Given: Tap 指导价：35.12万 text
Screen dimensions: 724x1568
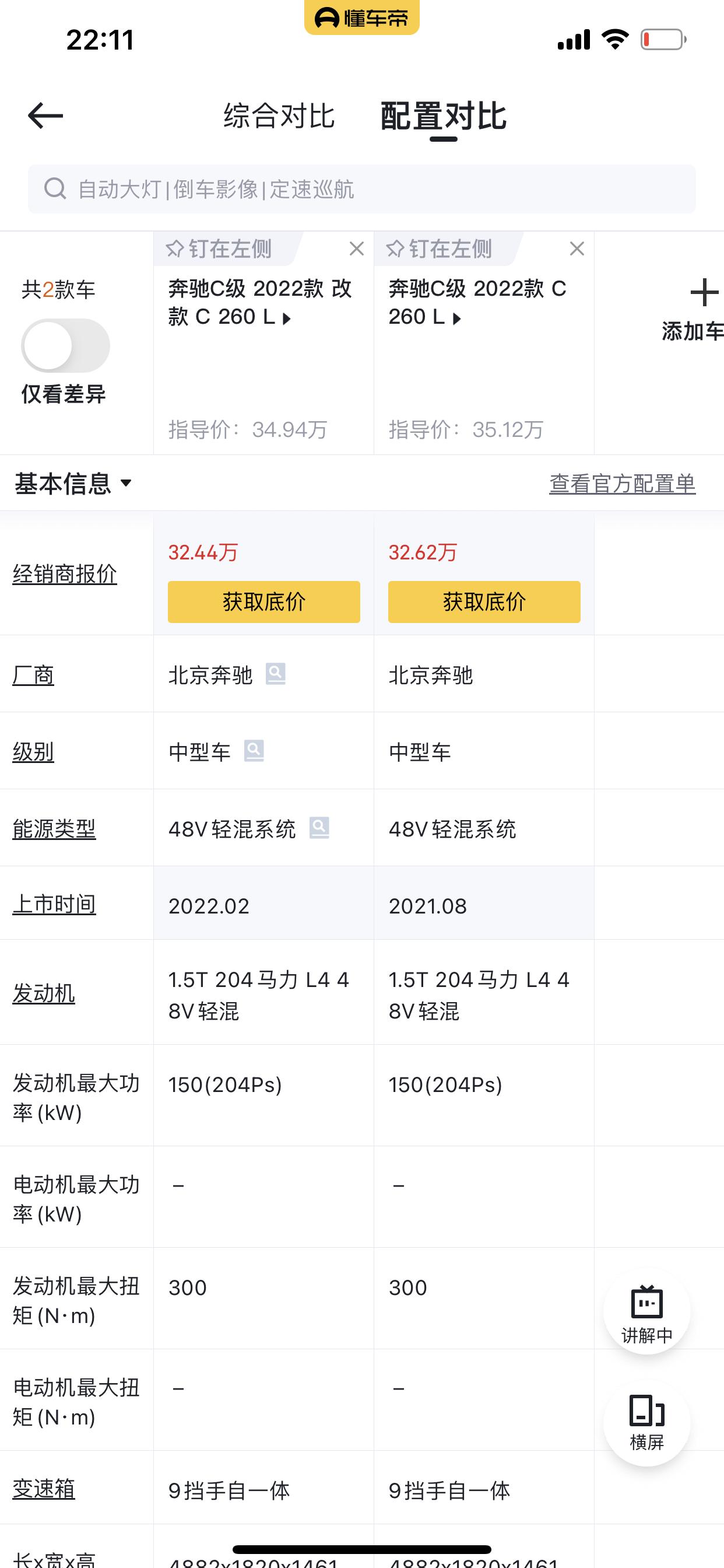Looking at the screenshot, I should [x=466, y=430].
